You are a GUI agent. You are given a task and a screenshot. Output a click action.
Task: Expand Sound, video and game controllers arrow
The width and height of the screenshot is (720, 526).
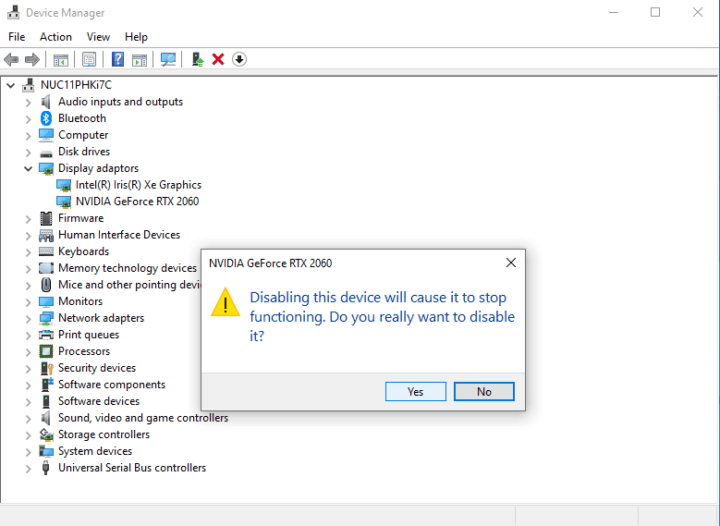[x=28, y=418]
